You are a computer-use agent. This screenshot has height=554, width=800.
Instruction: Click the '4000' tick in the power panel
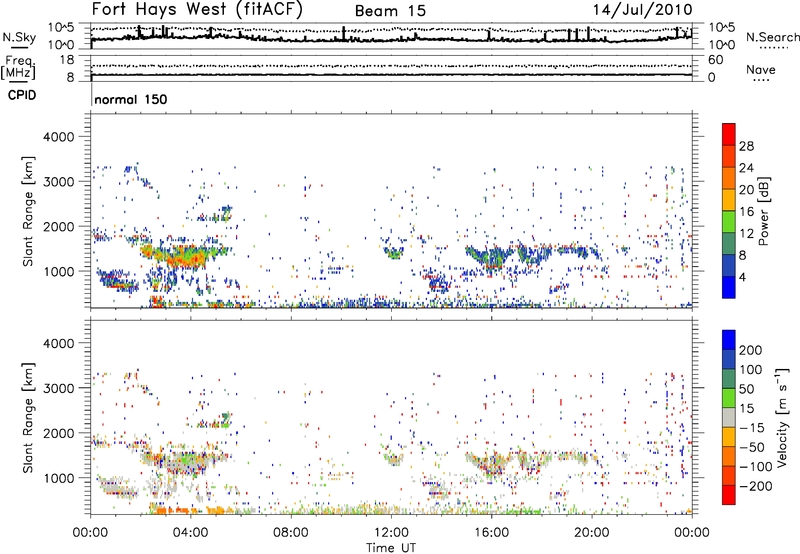coord(59,137)
